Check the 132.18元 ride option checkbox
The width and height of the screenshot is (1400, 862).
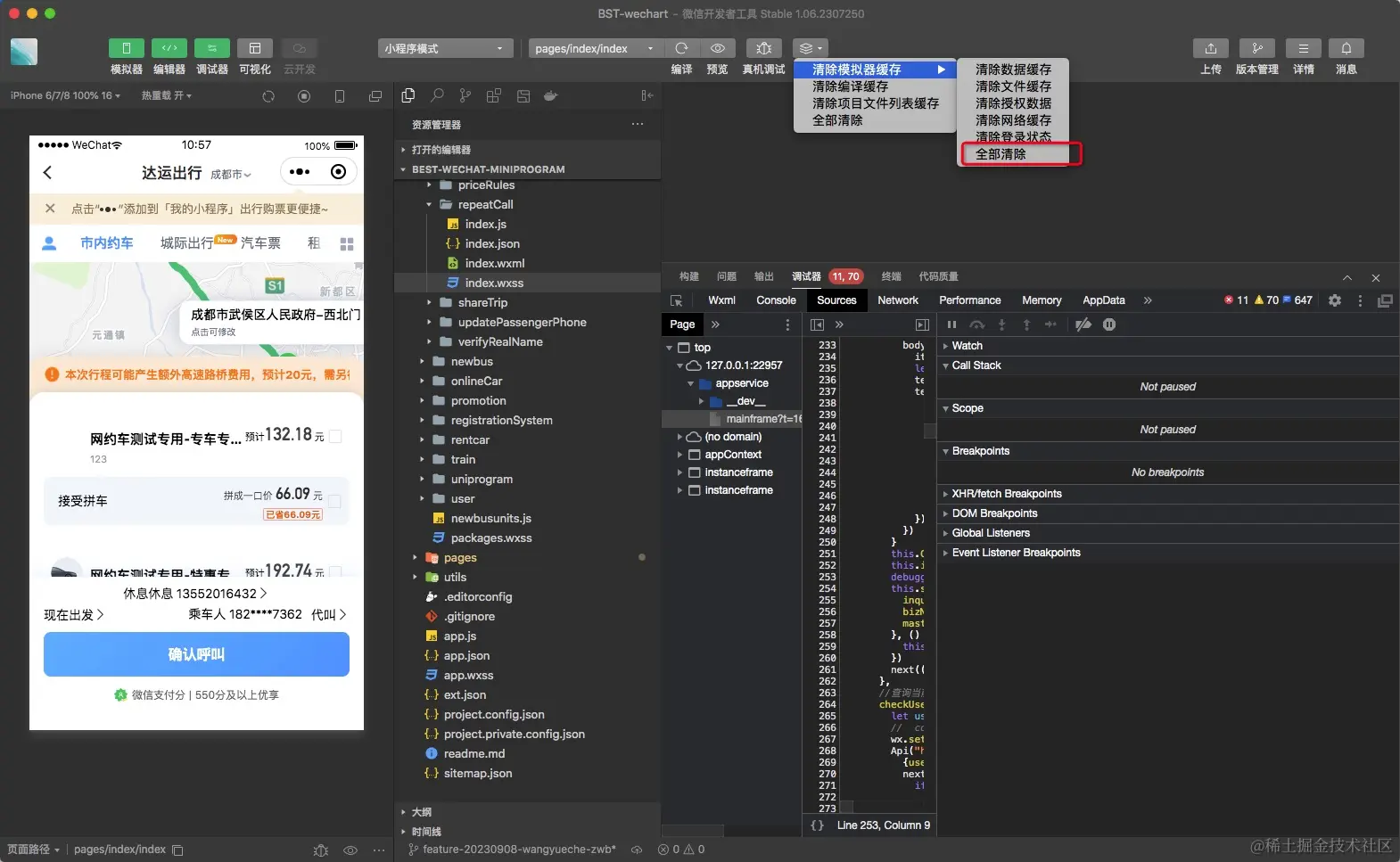pos(336,436)
